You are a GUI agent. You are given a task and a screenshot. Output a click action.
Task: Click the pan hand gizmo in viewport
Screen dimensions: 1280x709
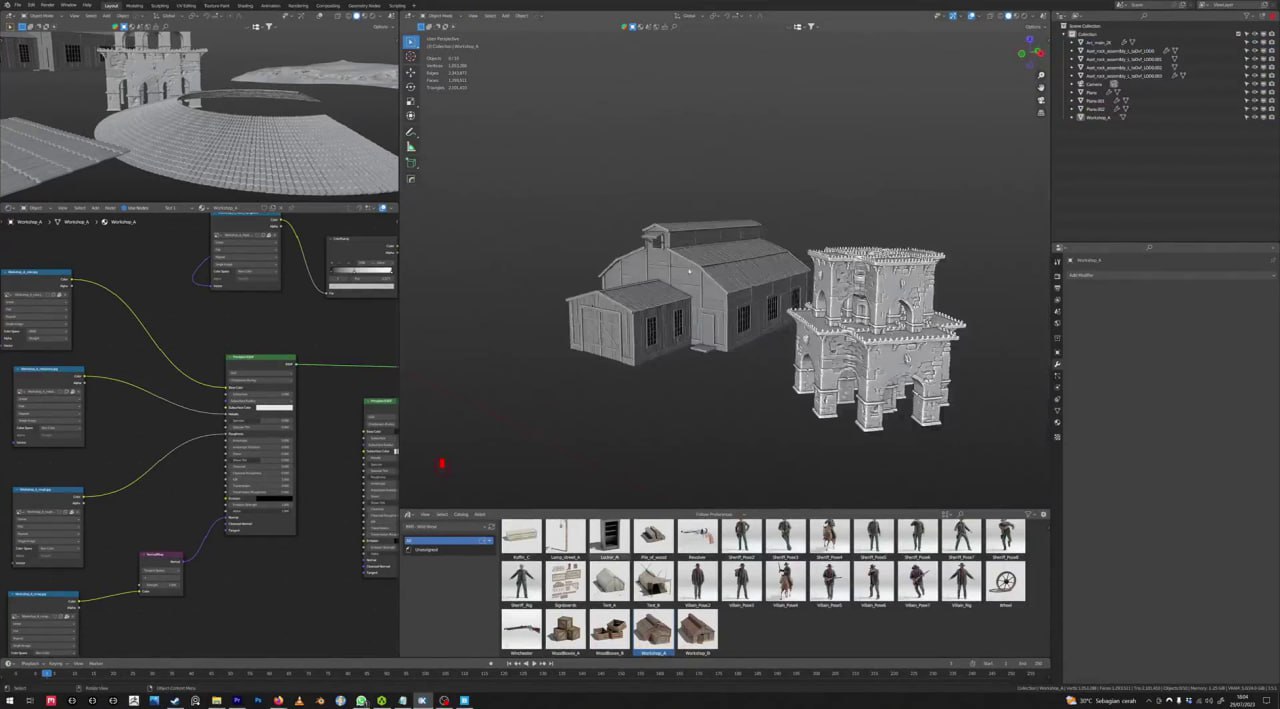click(1041, 88)
